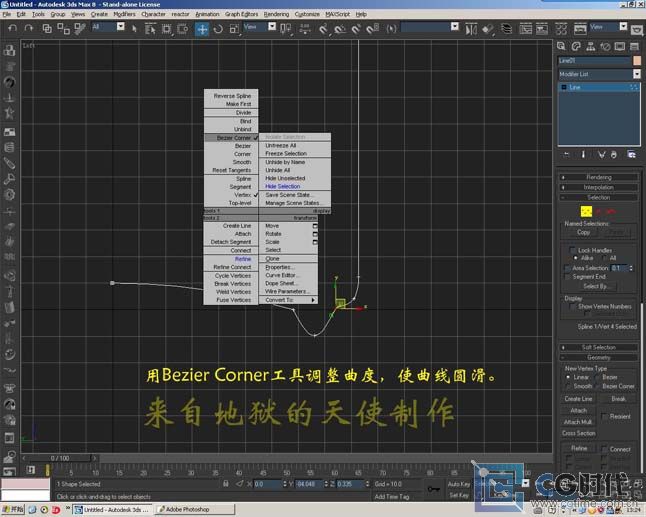Open the Modifiers menu
The width and height of the screenshot is (646, 517).
124,14
